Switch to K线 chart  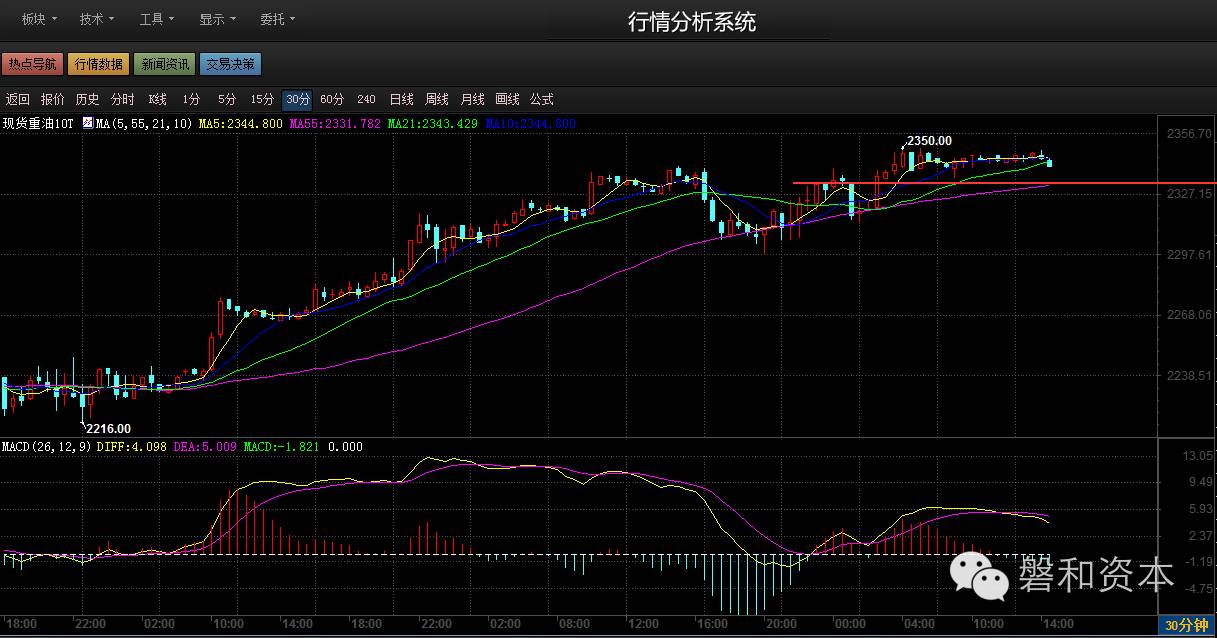tap(157, 99)
